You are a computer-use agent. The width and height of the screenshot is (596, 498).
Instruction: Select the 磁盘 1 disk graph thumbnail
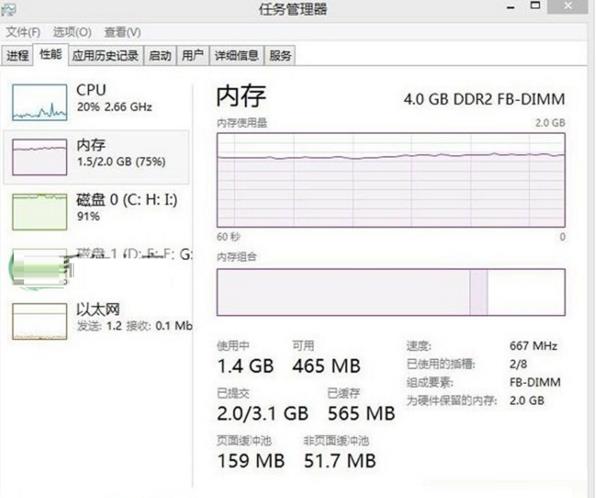pyautogui.click(x=40, y=267)
